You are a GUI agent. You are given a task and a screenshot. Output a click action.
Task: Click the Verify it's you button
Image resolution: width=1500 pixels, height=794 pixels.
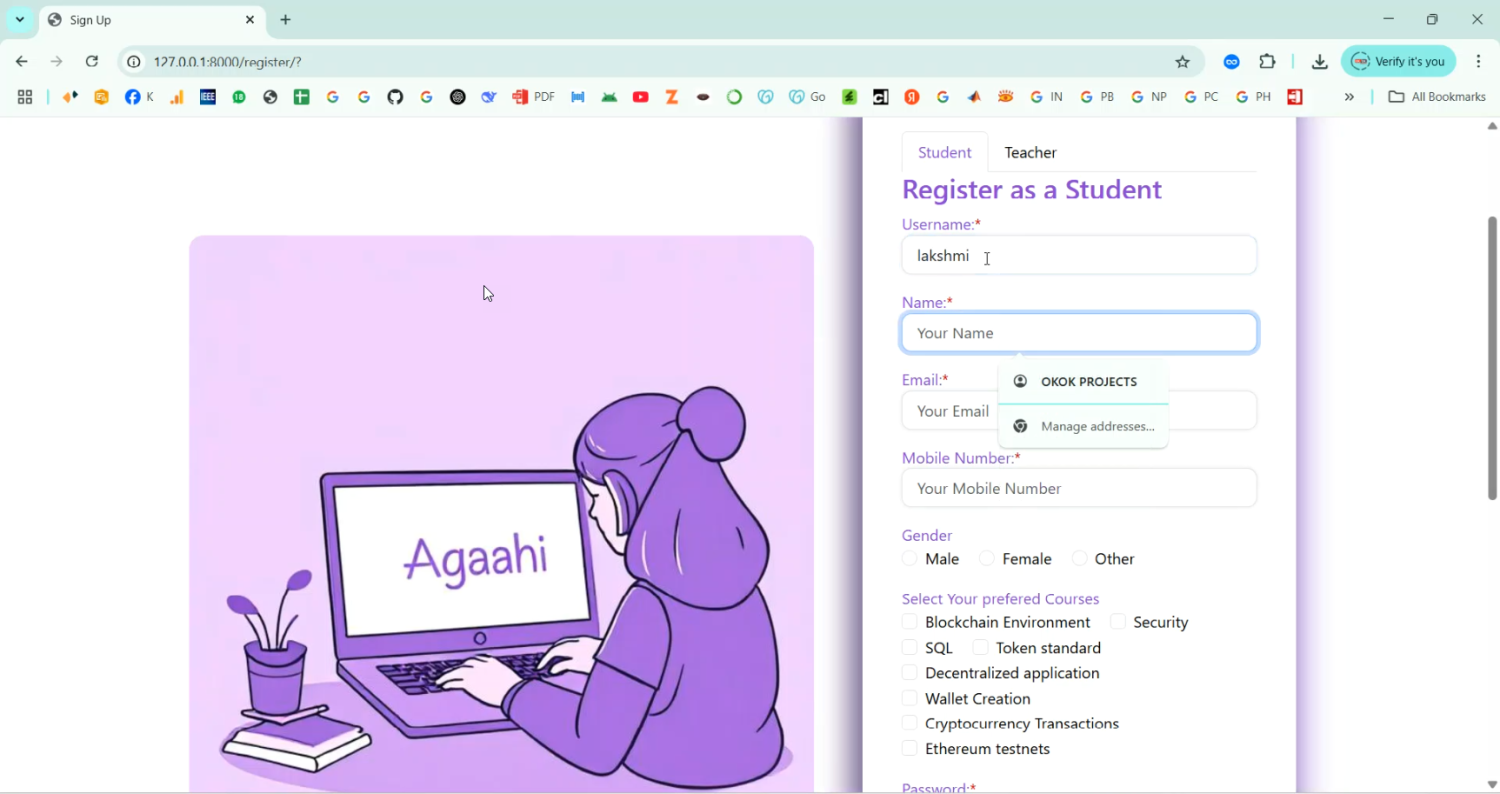point(1398,61)
